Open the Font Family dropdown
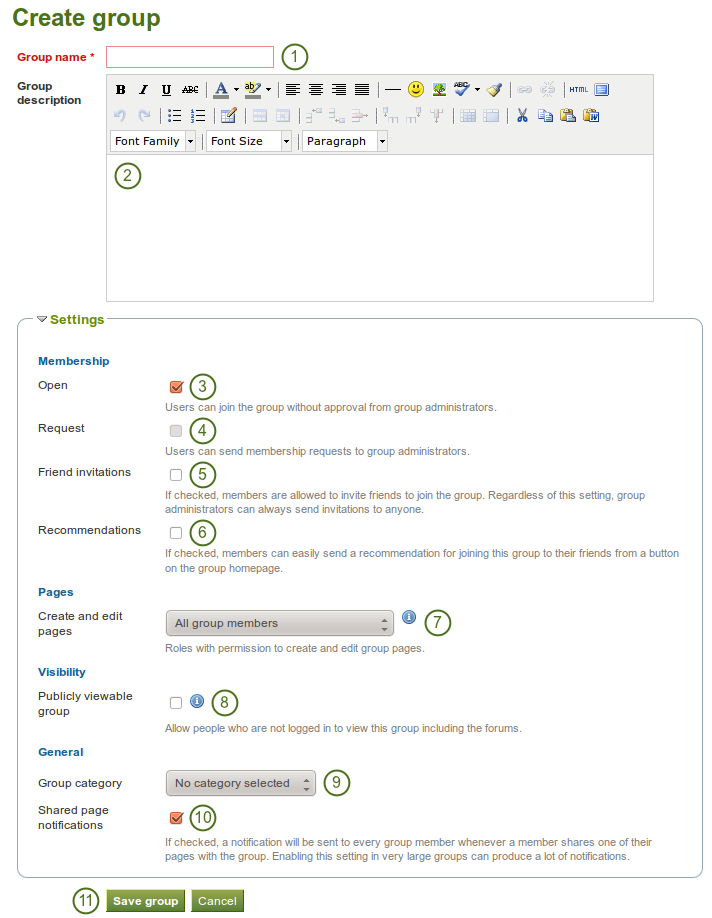Viewport: 712px width, 918px height. point(153,142)
